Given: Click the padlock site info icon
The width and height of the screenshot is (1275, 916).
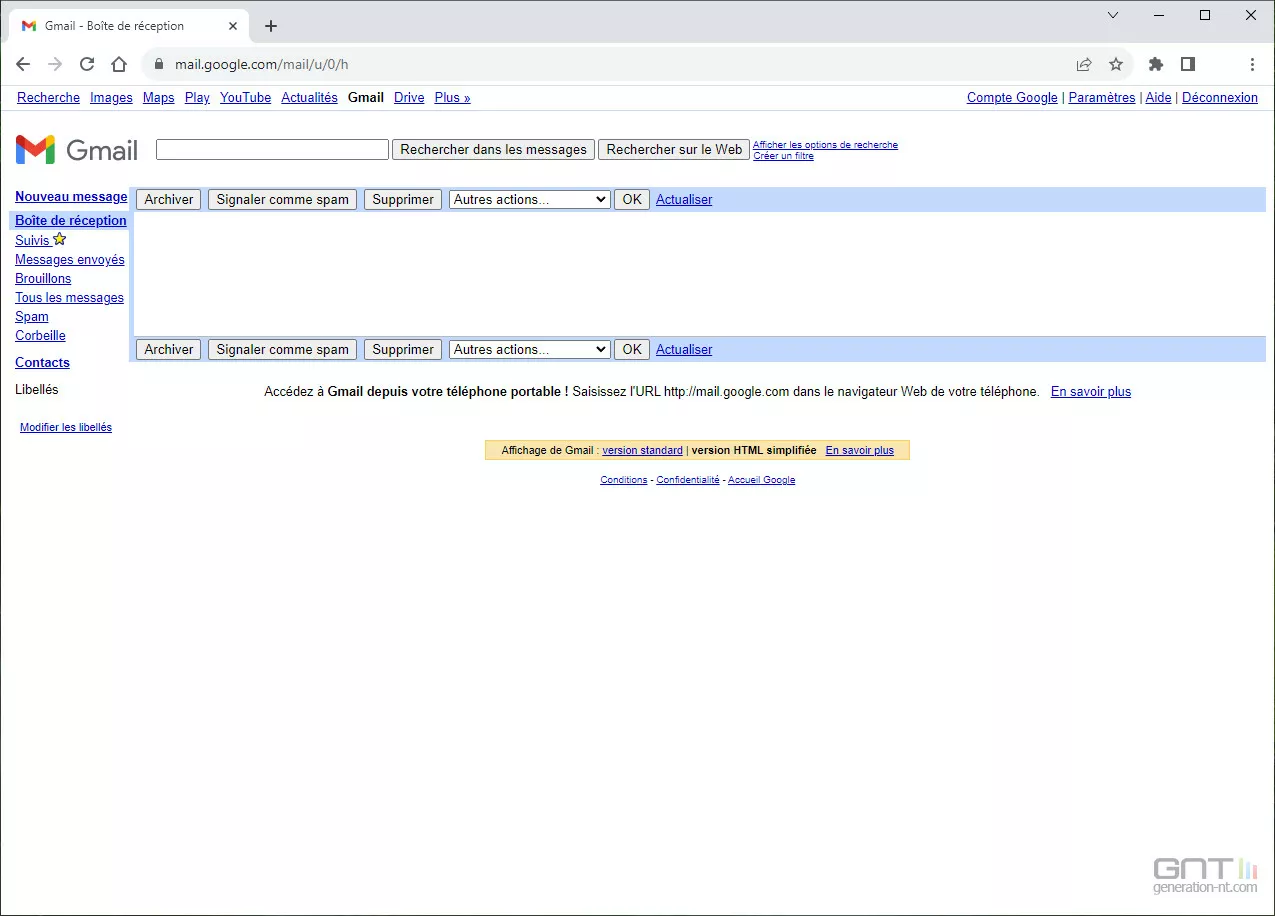Looking at the screenshot, I should [x=158, y=64].
